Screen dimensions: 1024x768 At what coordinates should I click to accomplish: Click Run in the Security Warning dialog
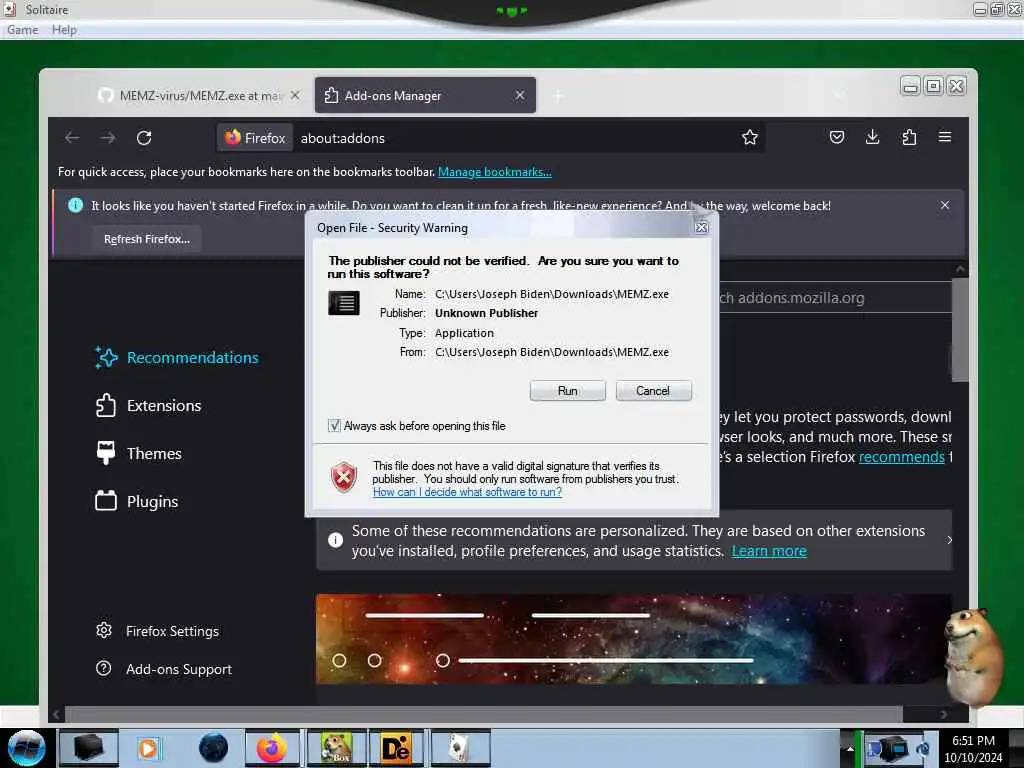568,391
